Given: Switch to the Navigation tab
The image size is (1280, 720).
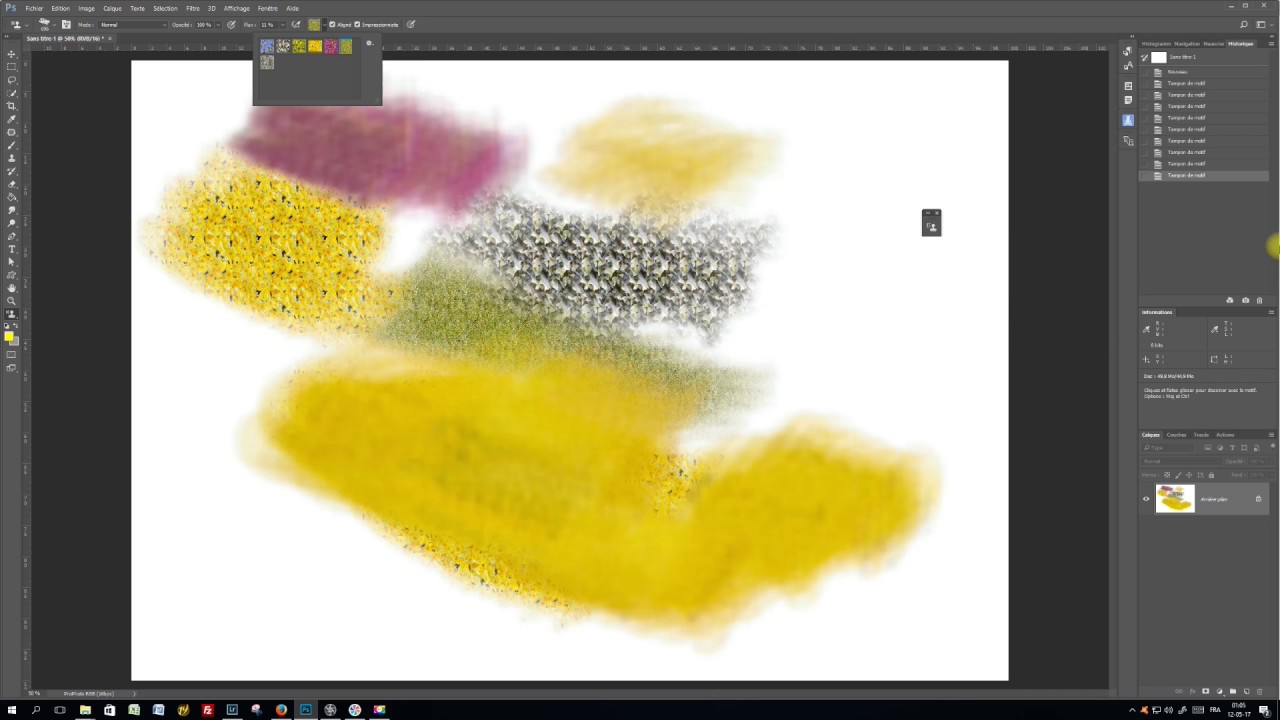Looking at the screenshot, I should coord(1187,44).
